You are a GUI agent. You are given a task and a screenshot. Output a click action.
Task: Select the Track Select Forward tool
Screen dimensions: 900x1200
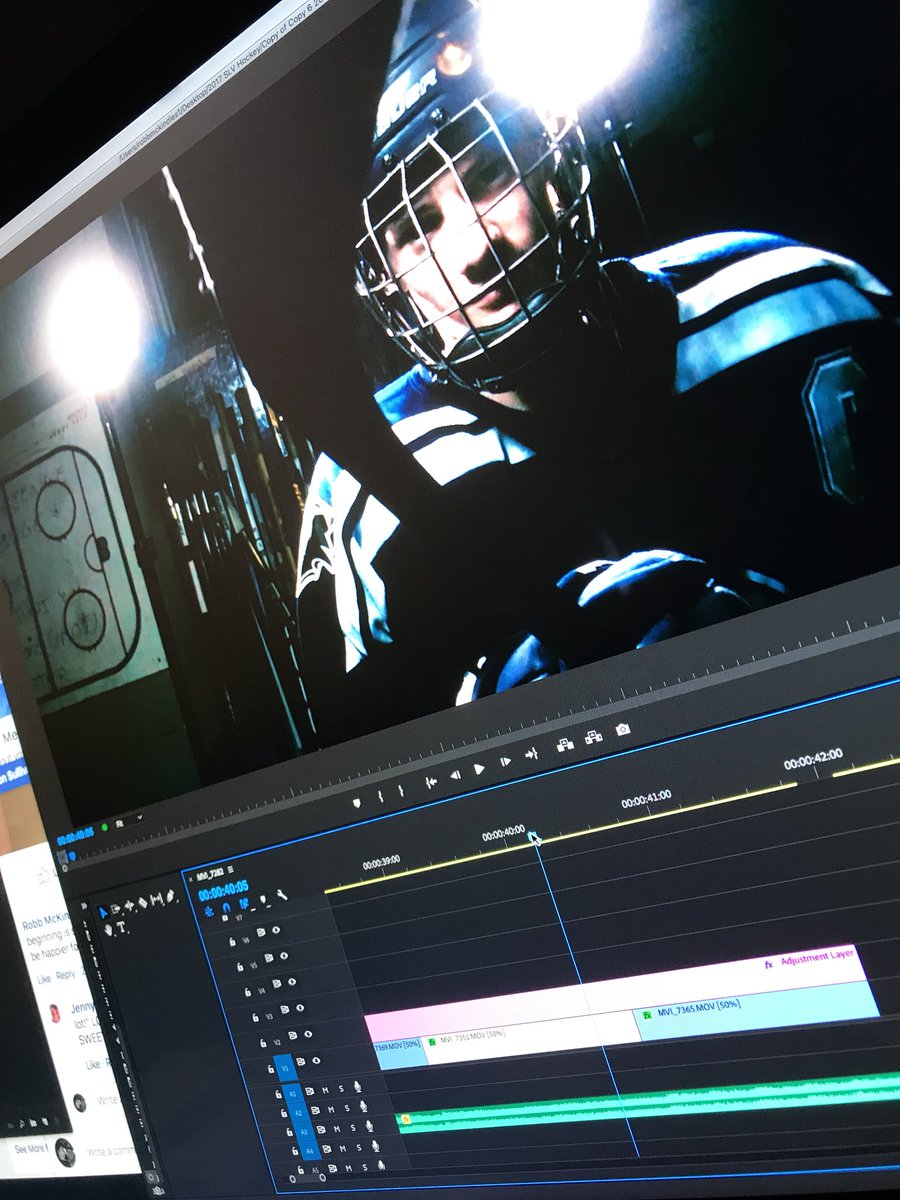click(116, 909)
